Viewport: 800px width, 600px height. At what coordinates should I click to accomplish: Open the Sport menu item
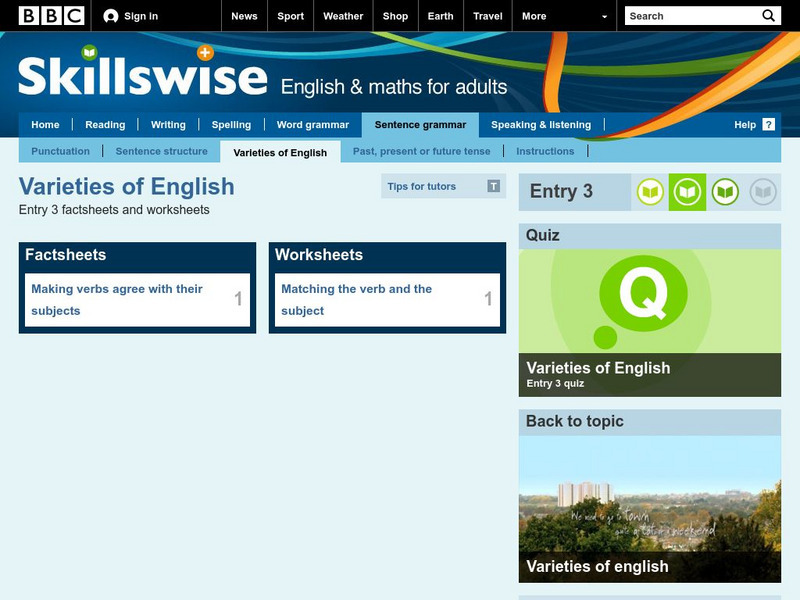290,16
